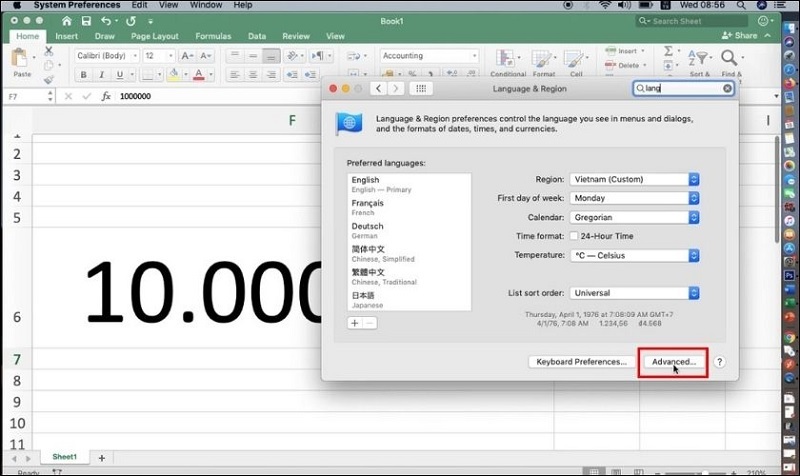This screenshot has width=800, height=476.
Task: Click the Find & Select magnifier icon
Action: pos(729,59)
